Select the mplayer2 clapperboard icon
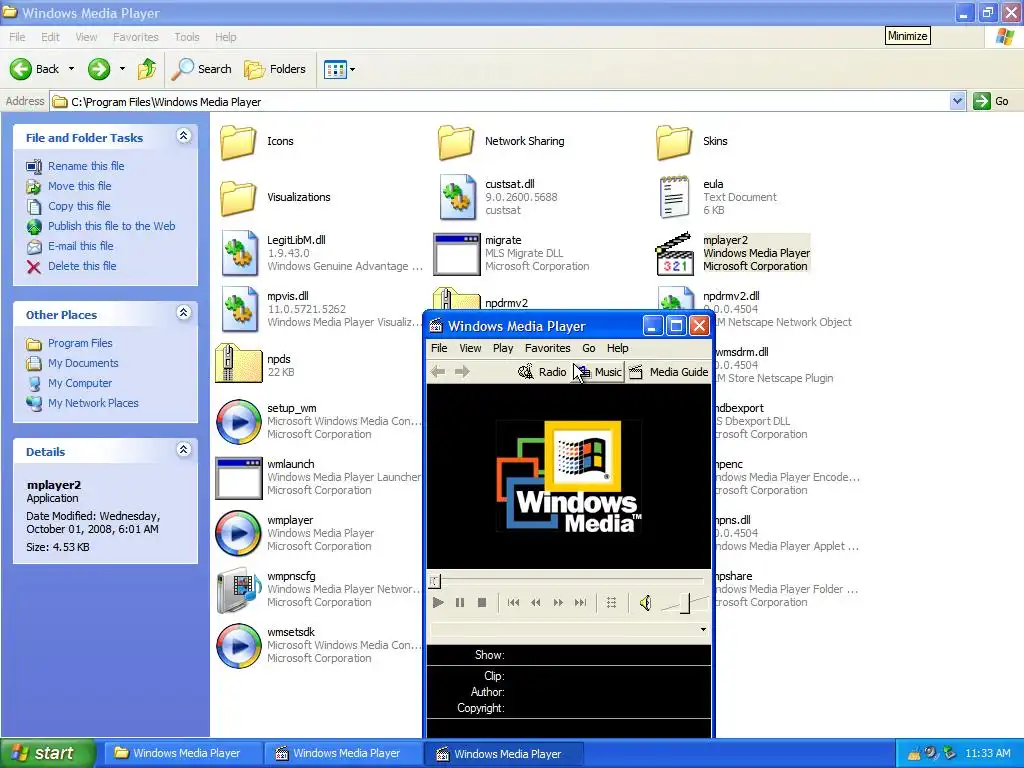This screenshot has width=1024, height=768. click(674, 253)
